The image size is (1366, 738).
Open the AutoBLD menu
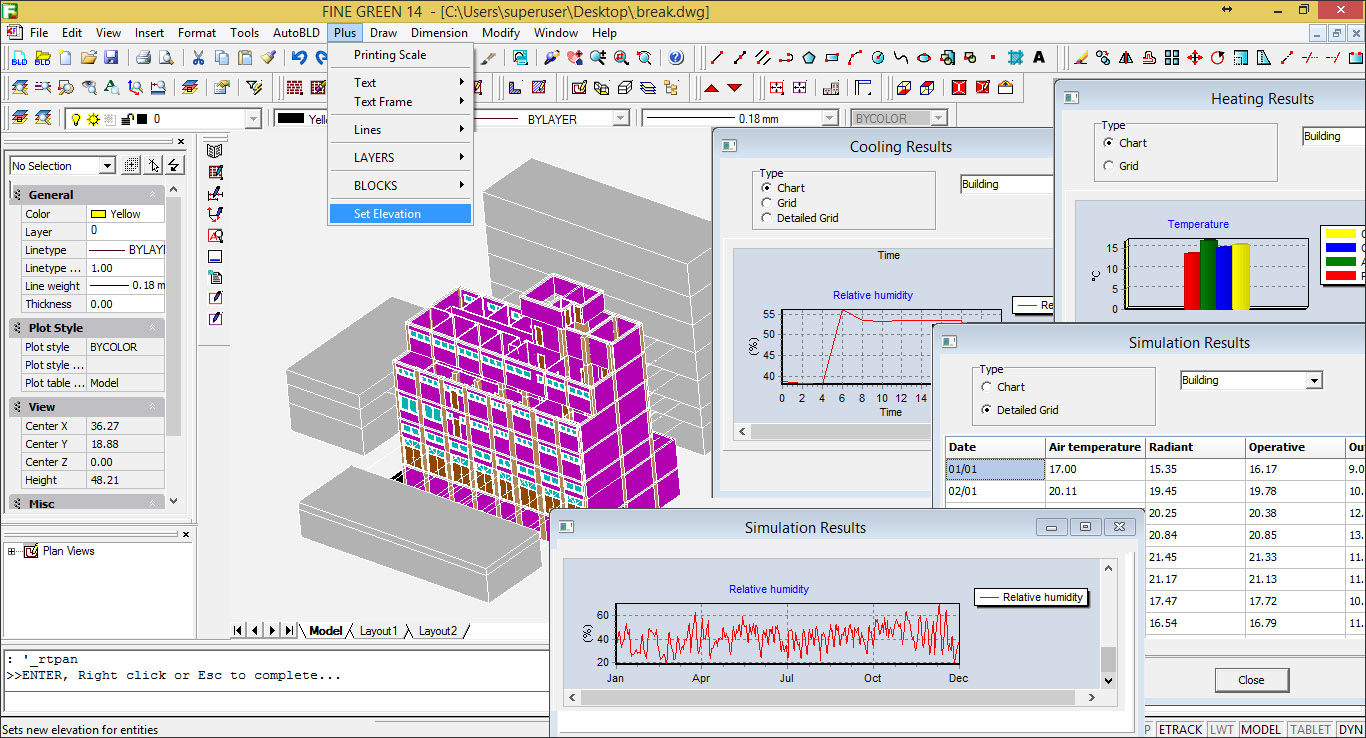296,33
